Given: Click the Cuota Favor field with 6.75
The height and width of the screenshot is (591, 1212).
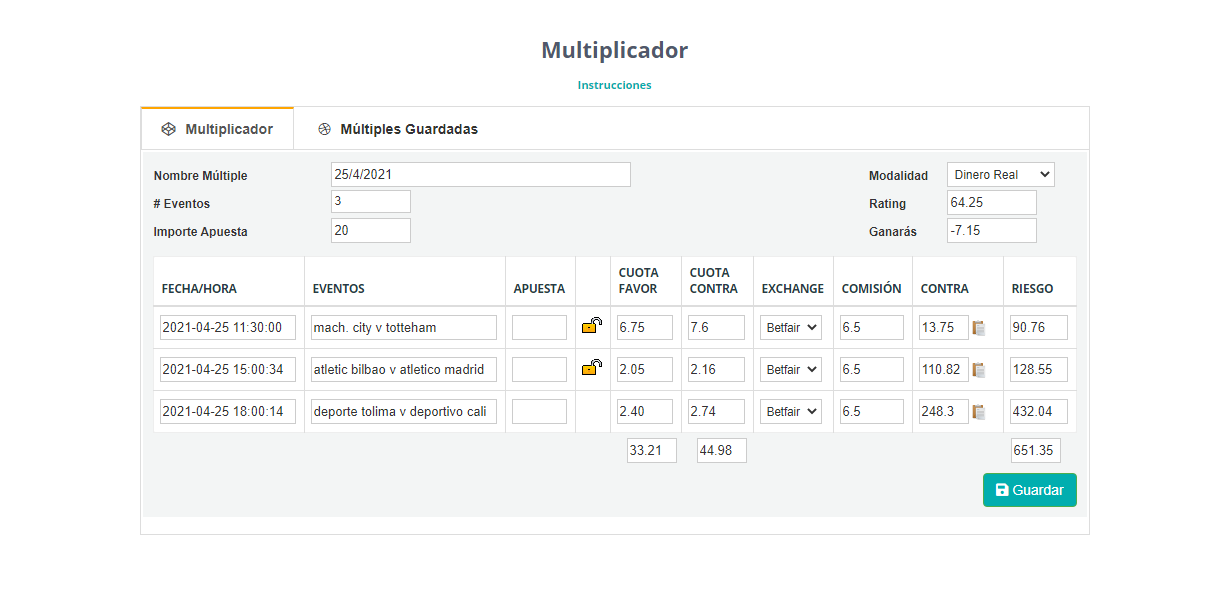Looking at the screenshot, I should [645, 328].
